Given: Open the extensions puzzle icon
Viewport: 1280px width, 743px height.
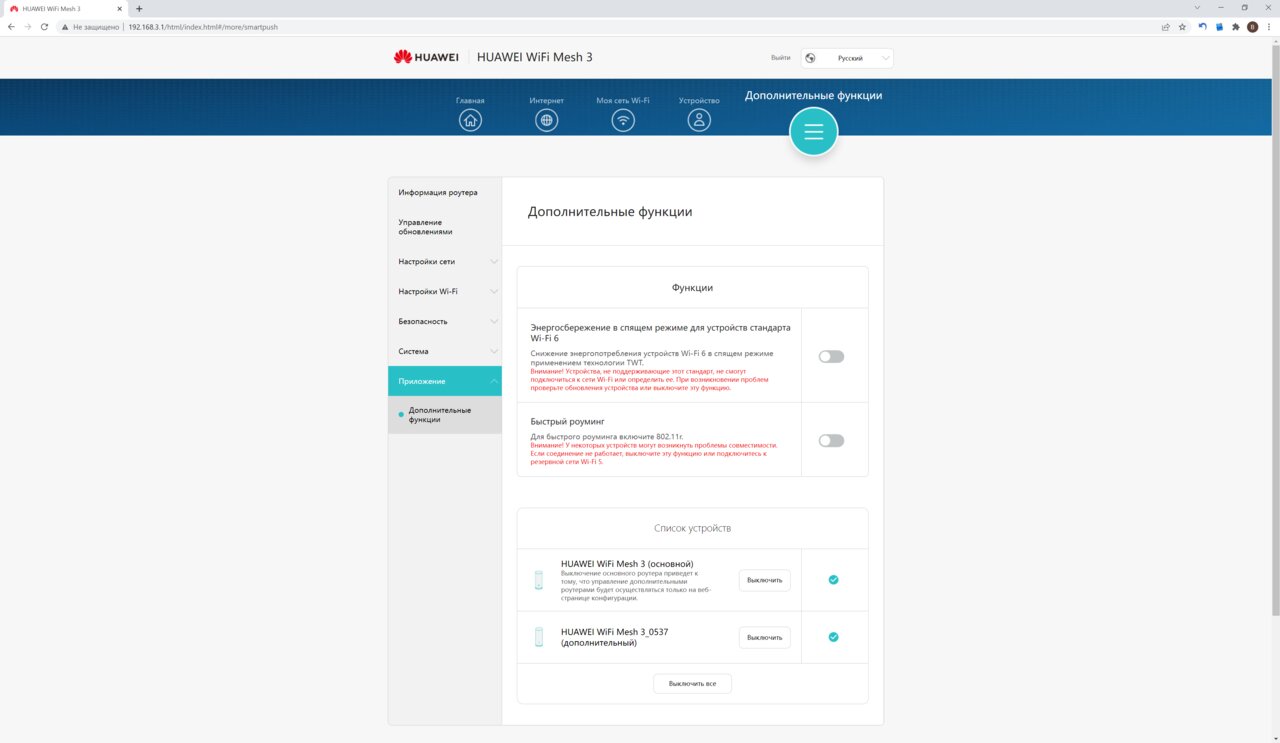Looking at the screenshot, I should pyautogui.click(x=1236, y=27).
